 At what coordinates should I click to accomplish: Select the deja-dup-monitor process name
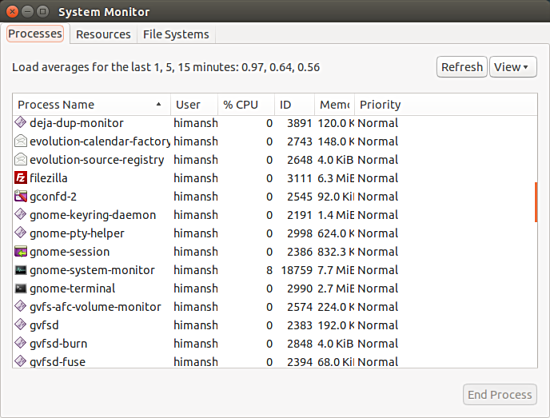[x=76, y=123]
